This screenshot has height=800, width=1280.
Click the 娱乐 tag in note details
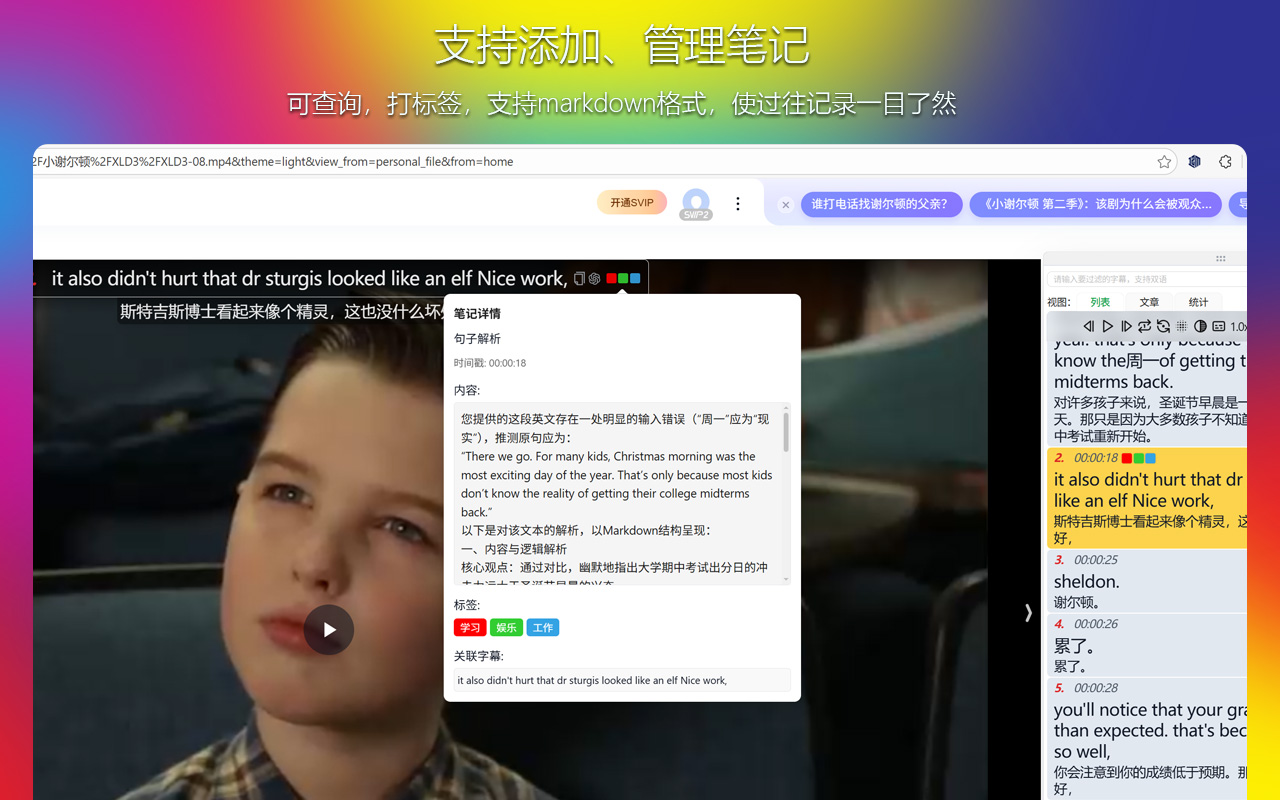pos(506,628)
